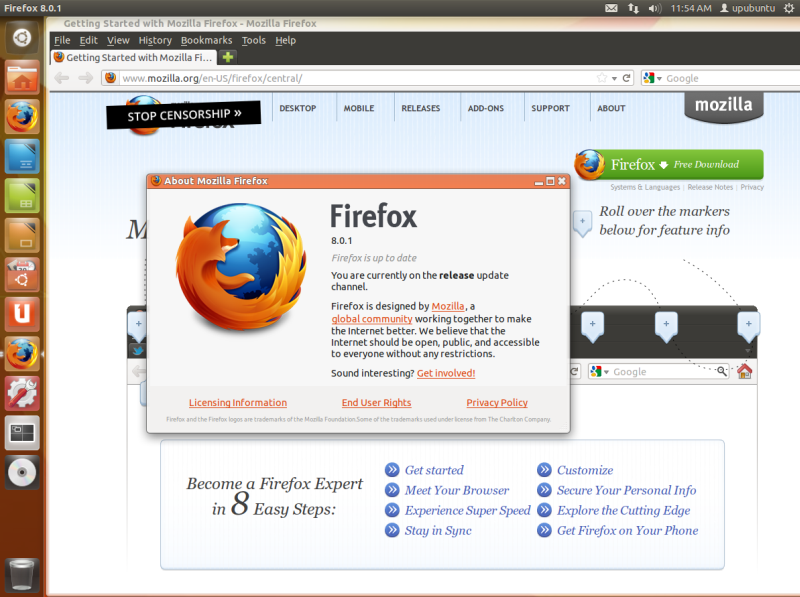The height and width of the screenshot is (597, 800).
Task: Open the Home Folder launcher icon
Action: coord(22,77)
